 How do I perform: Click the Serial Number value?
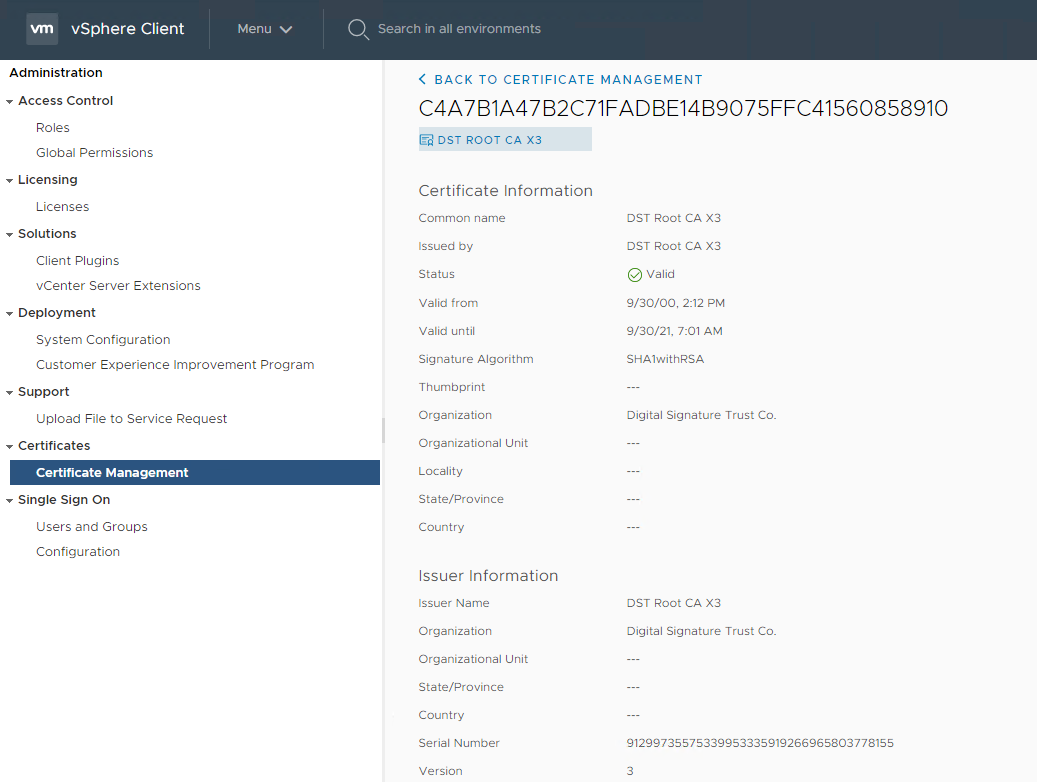coord(760,743)
